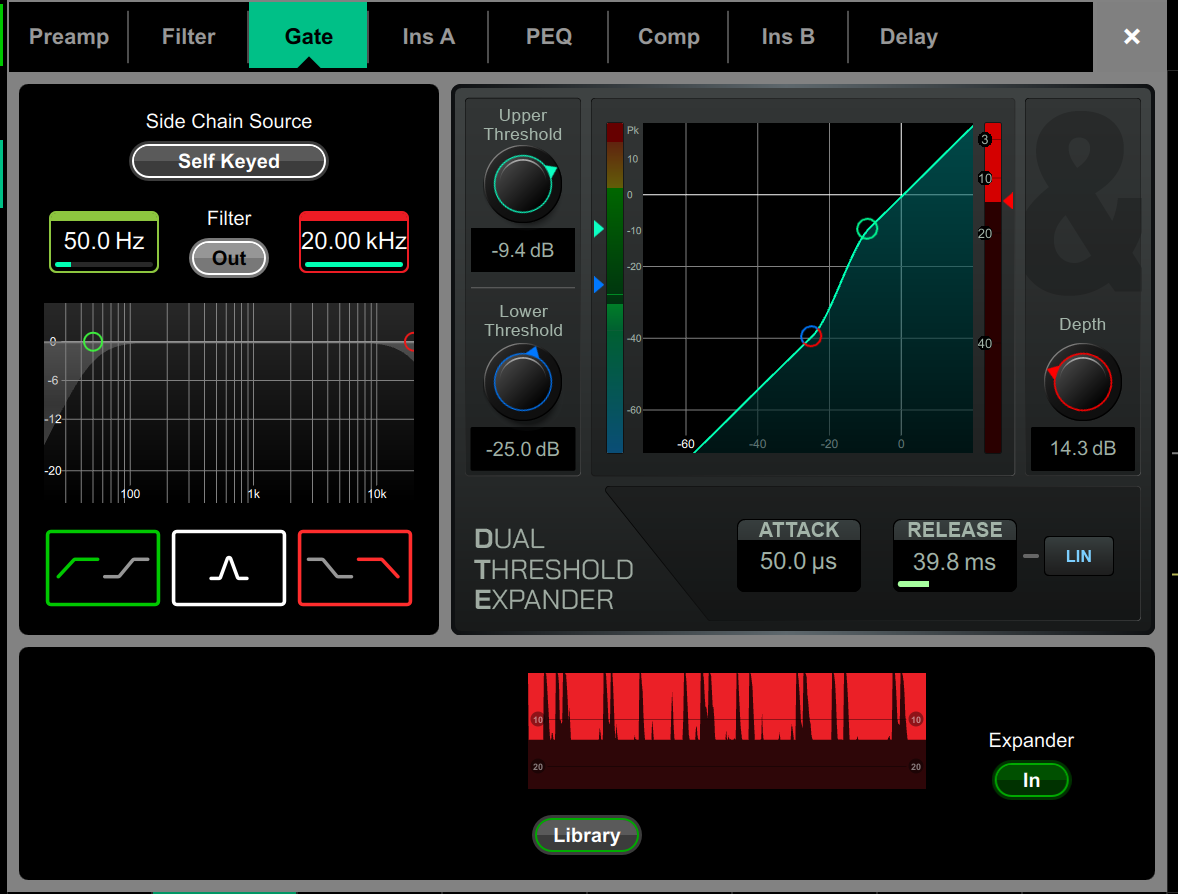Open the Ins A tab

click(x=428, y=36)
